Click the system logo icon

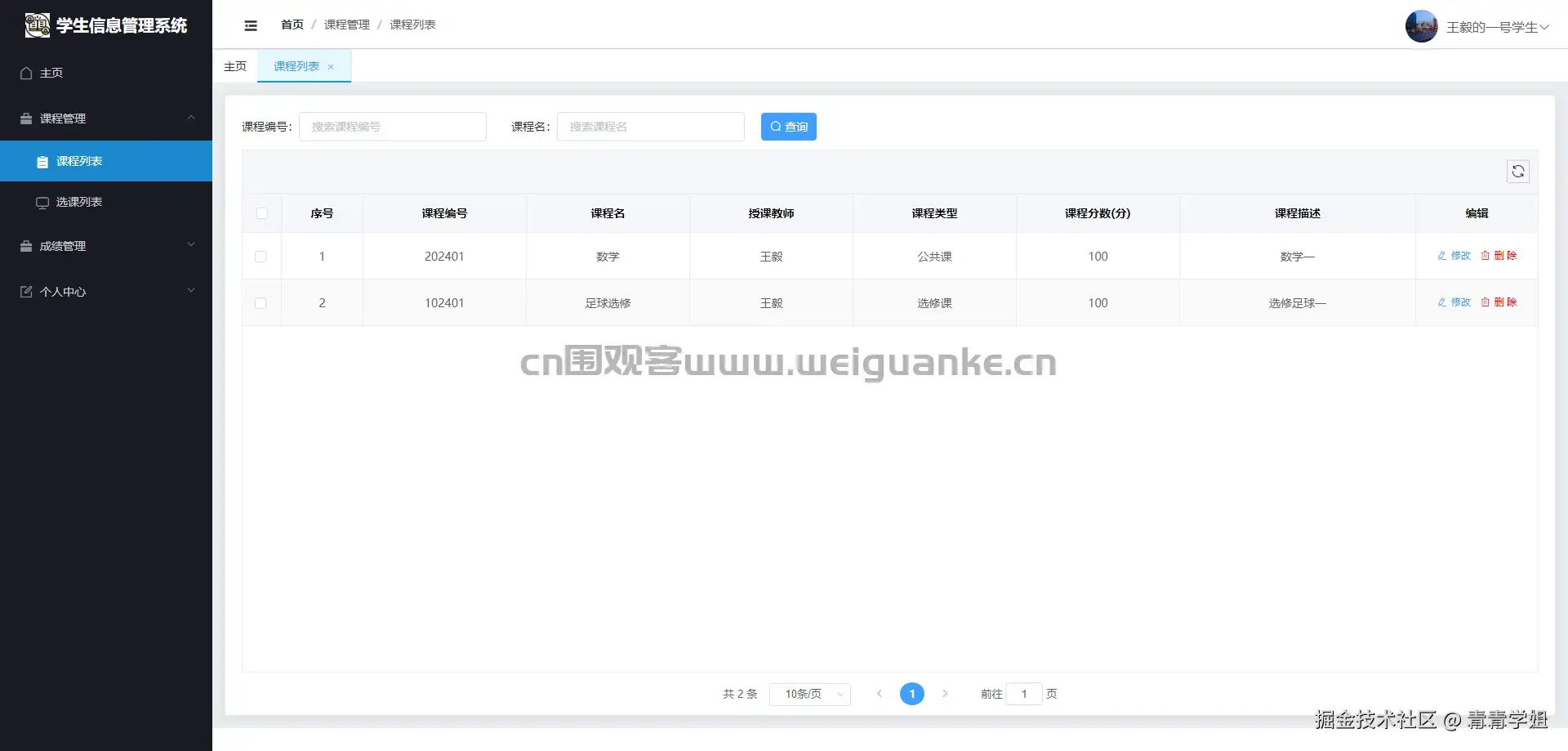point(37,25)
